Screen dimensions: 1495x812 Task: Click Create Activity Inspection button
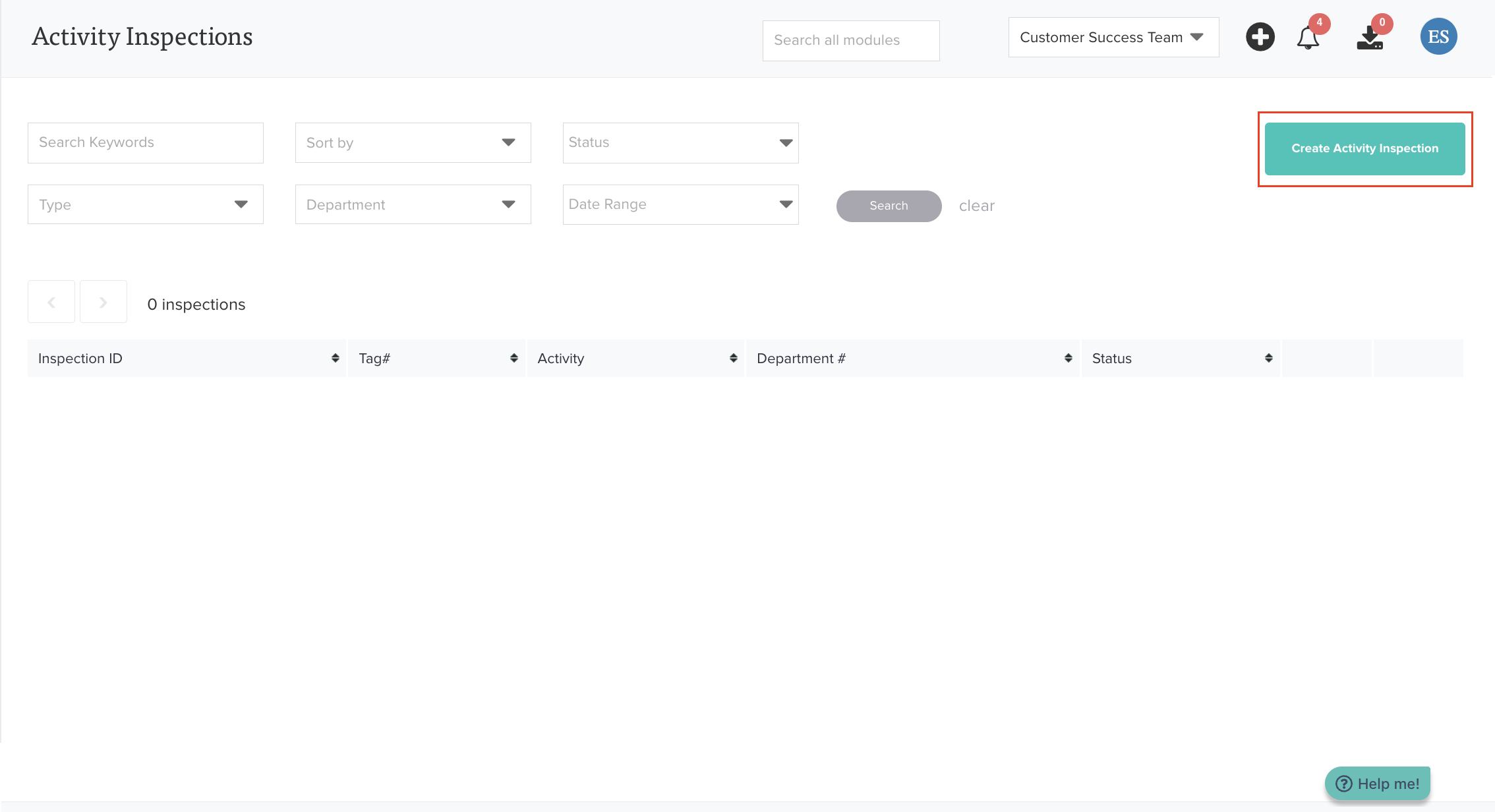pyautogui.click(x=1364, y=148)
